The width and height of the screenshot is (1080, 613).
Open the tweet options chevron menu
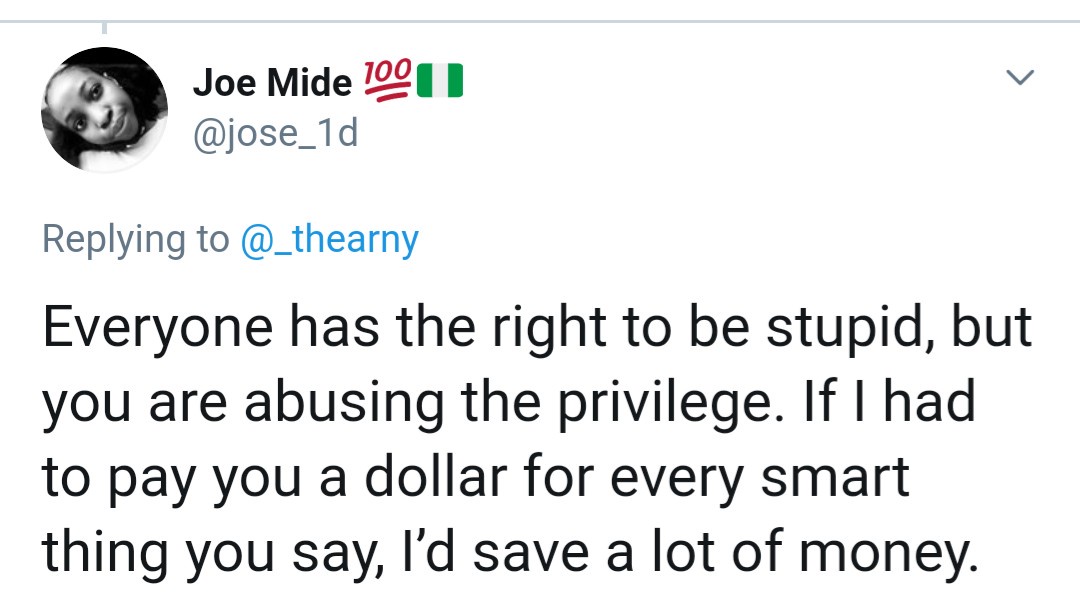click(x=1019, y=77)
